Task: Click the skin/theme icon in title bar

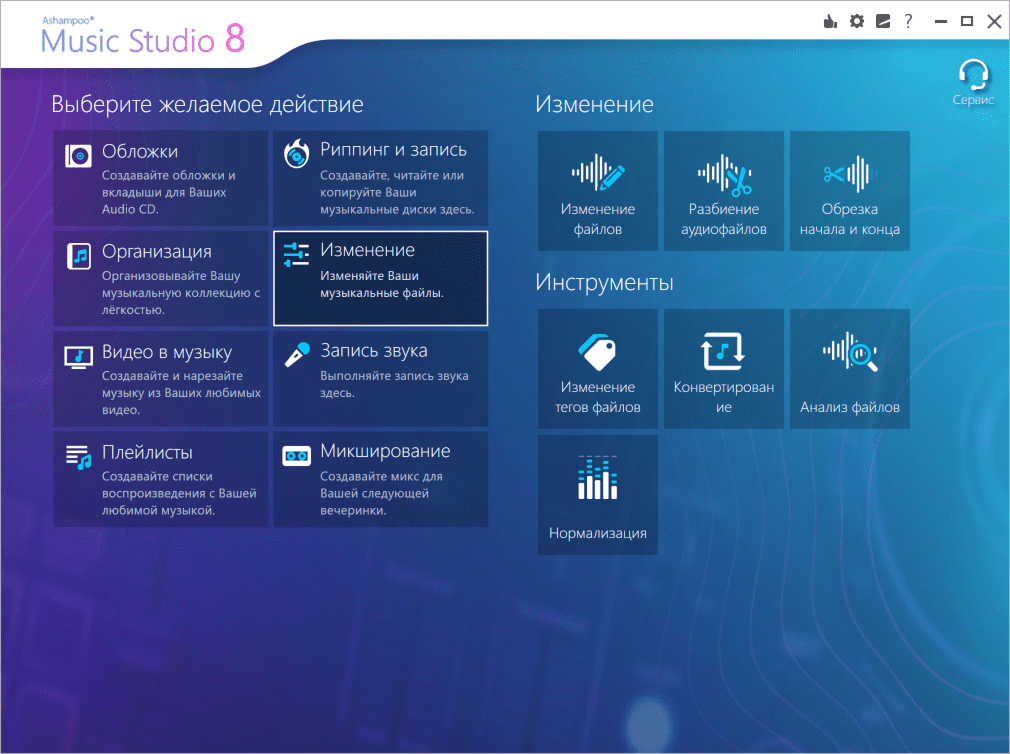Action: point(883,21)
